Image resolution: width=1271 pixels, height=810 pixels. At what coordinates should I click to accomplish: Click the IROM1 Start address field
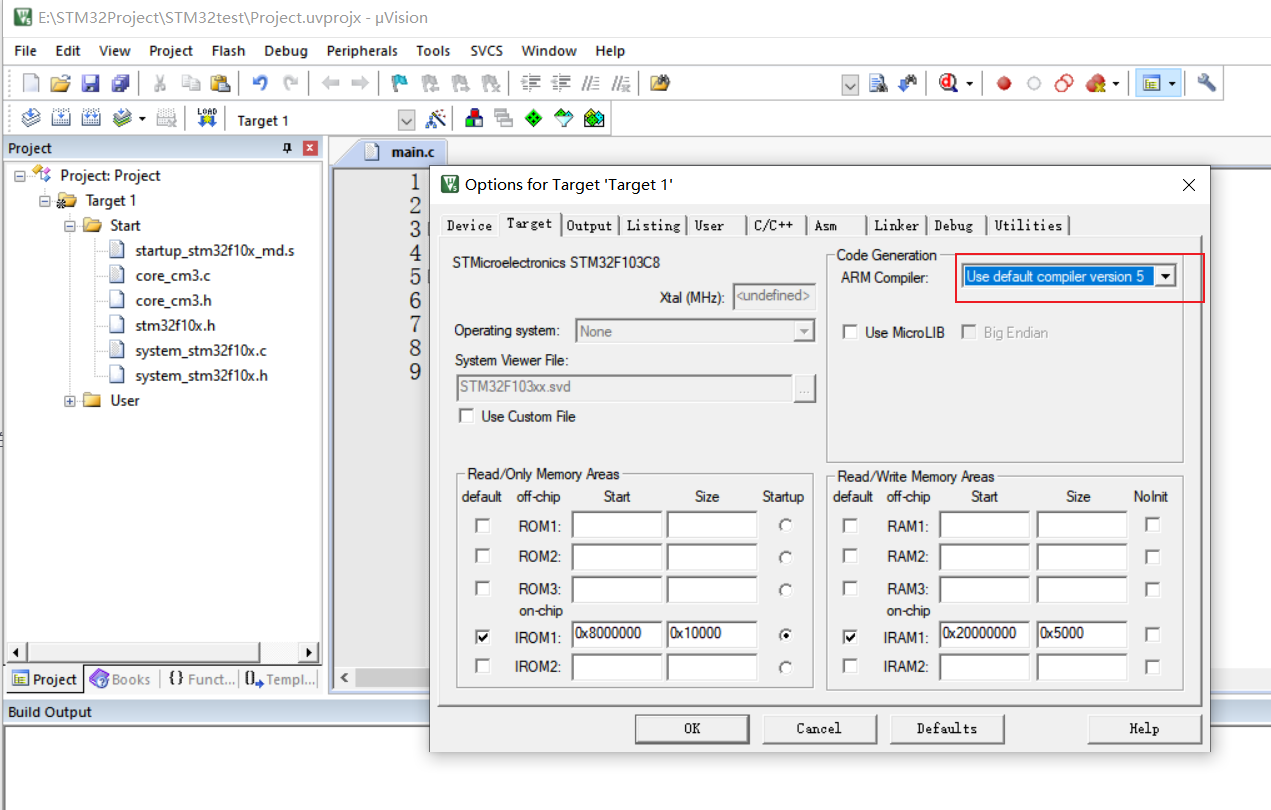pos(617,634)
